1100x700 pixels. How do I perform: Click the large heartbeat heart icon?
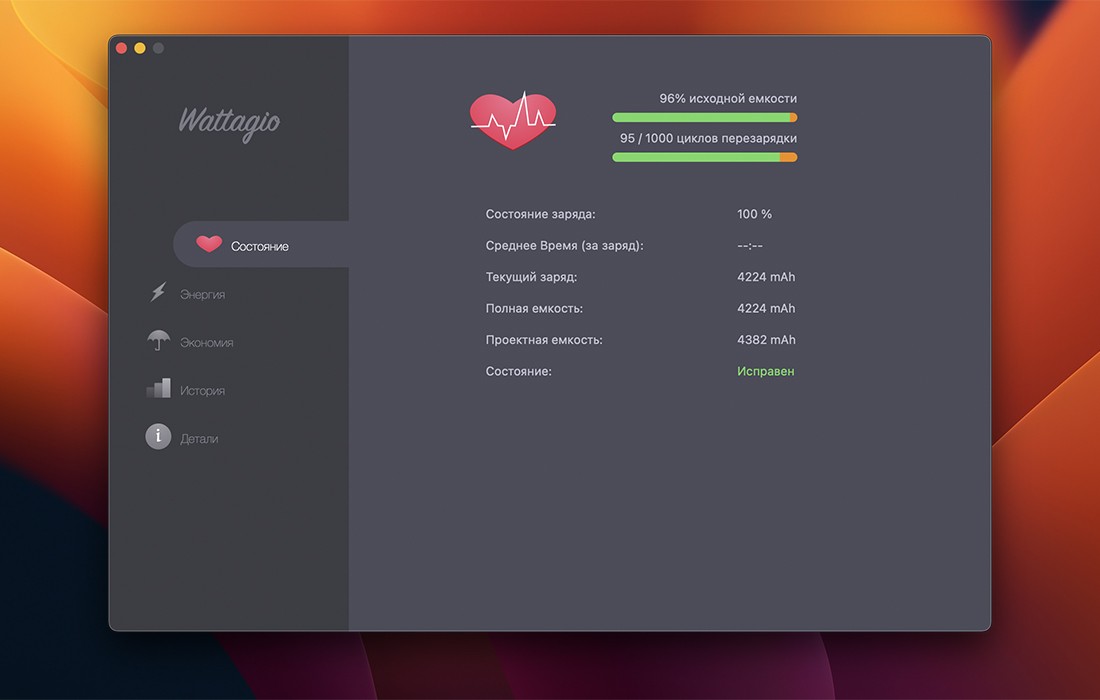(513, 120)
